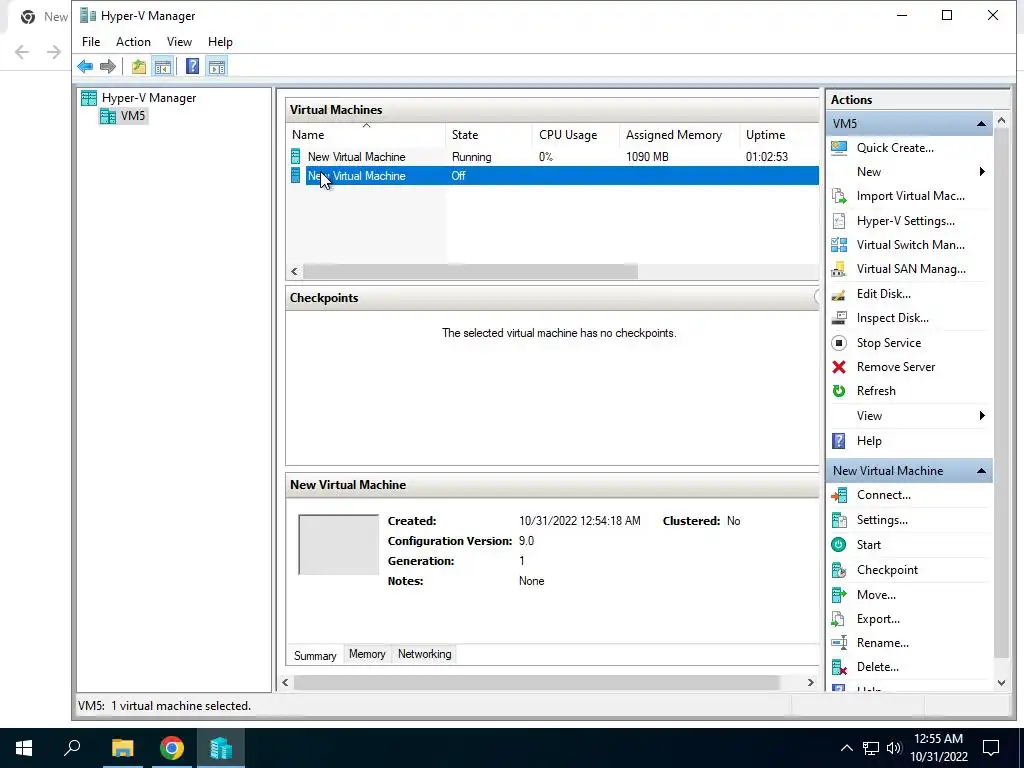The width and height of the screenshot is (1024, 768).
Task: Click the Back arrow toolbar icon
Action: point(85,66)
